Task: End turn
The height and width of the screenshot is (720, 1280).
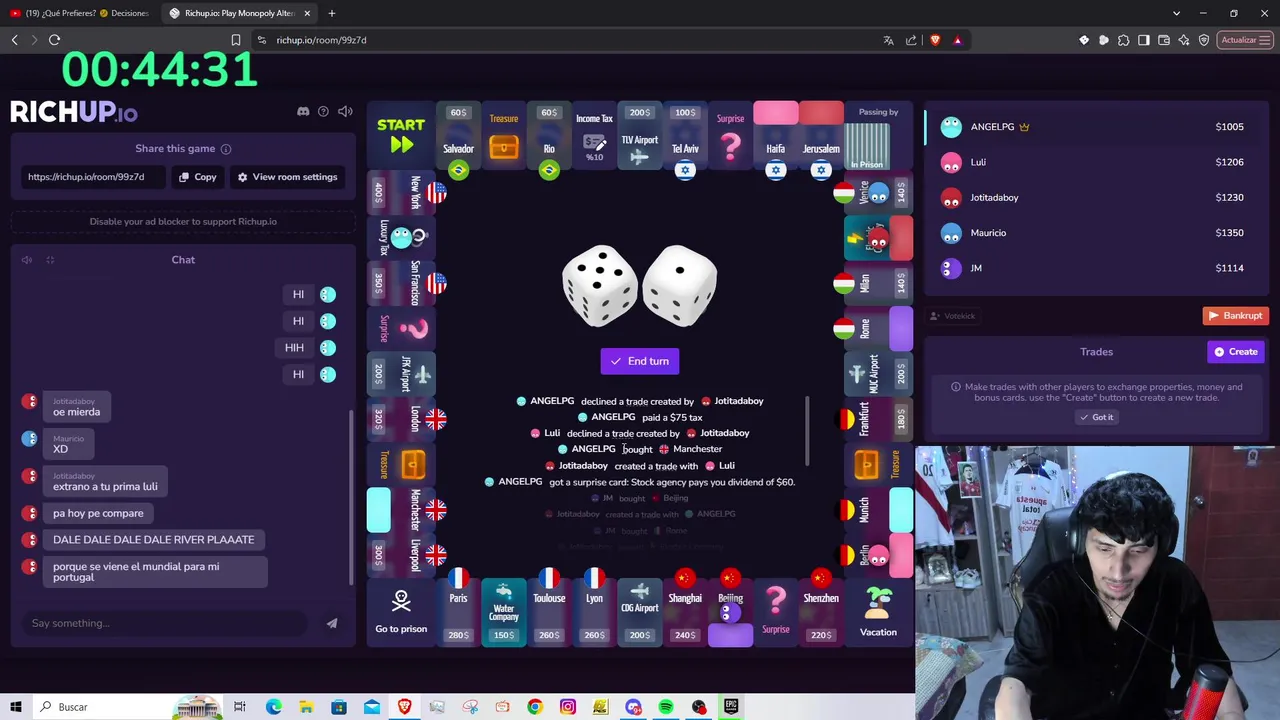Action: coord(640,361)
